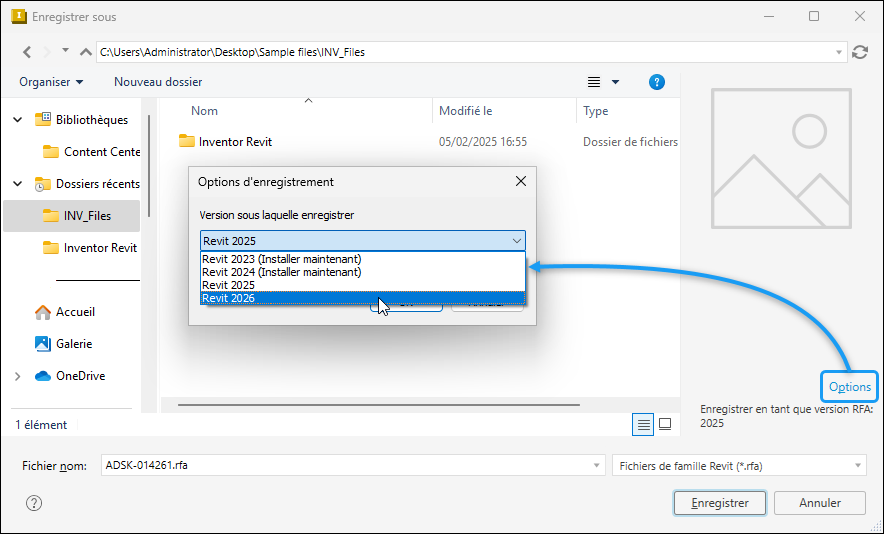This screenshot has height=534, width=884.
Task: Click the date 05/02/2025 16:55
Action: [x=483, y=142]
